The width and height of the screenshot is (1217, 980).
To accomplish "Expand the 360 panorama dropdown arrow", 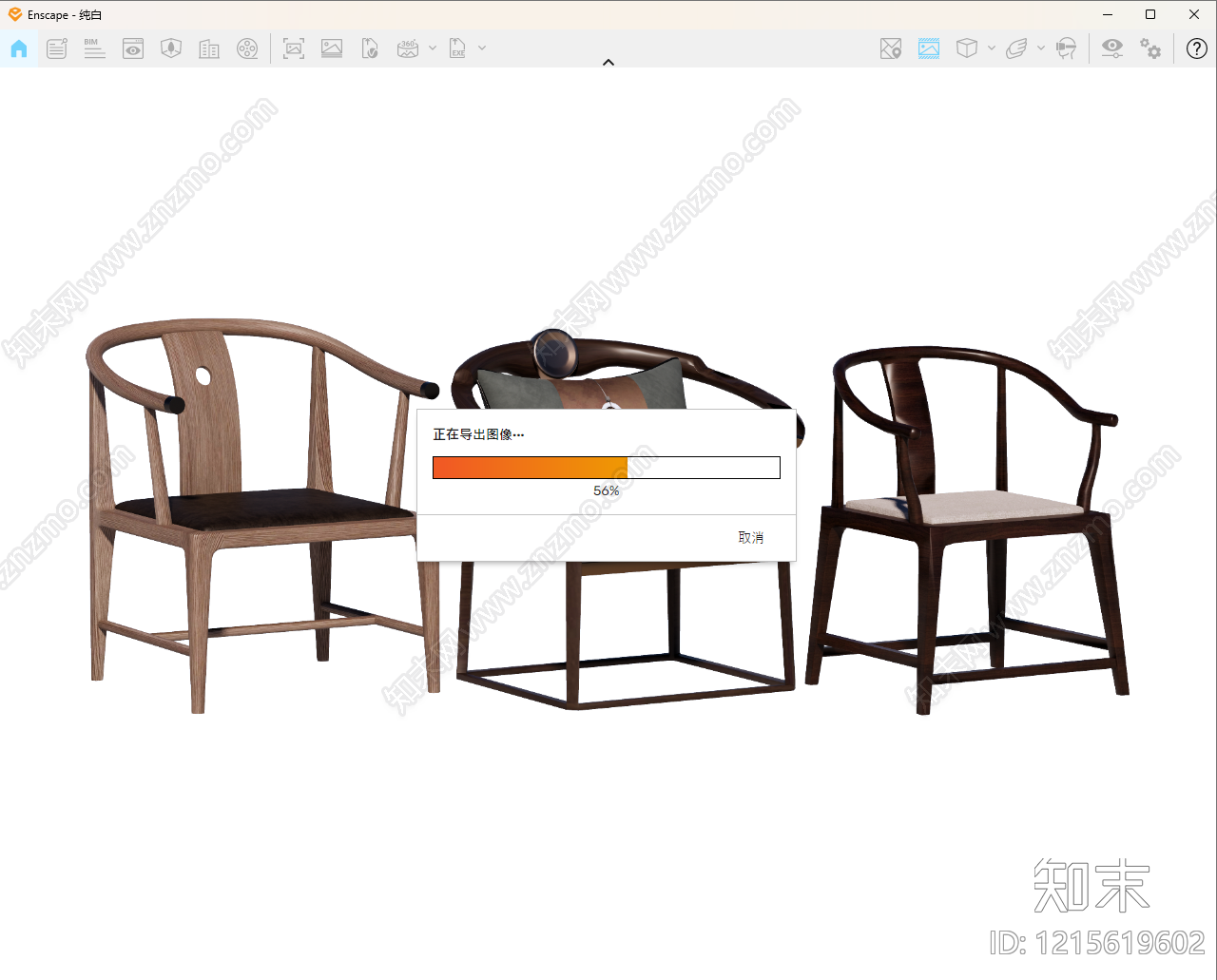I will coord(433,48).
